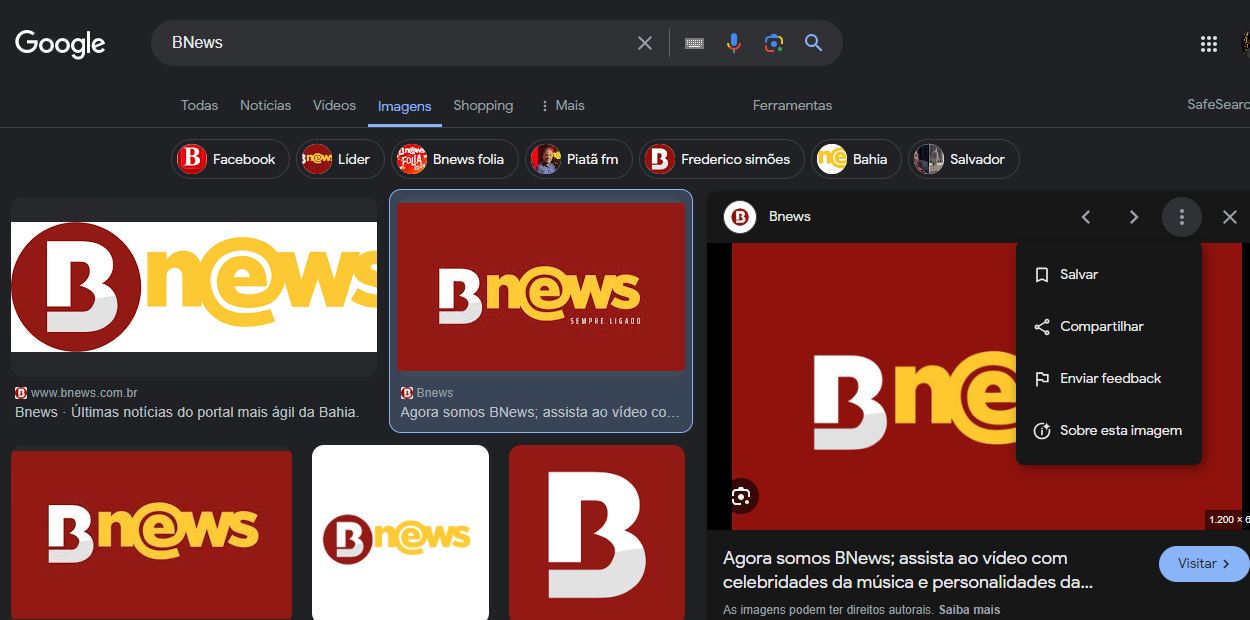This screenshot has width=1250, height=620.
Task: Open Agora somos BNews caption under thumbnail
Action: [x=540, y=412]
